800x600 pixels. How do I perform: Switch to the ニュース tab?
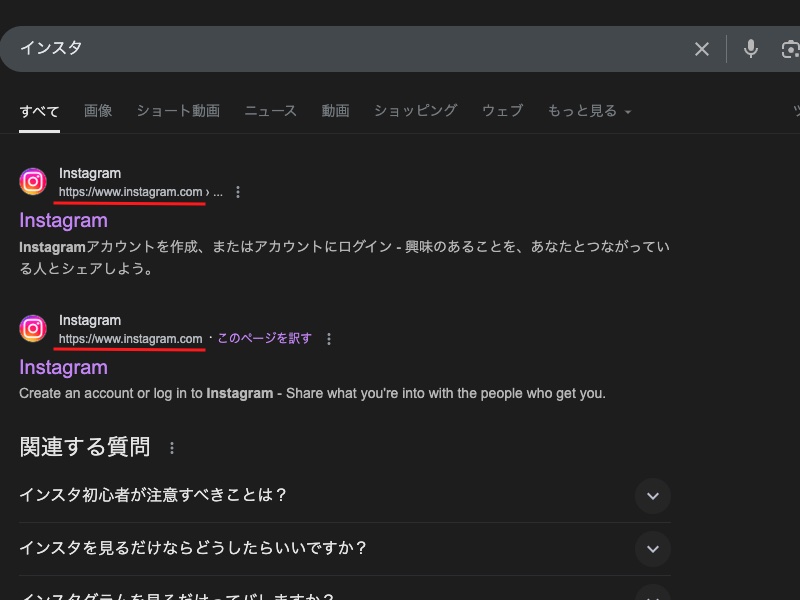tap(269, 111)
